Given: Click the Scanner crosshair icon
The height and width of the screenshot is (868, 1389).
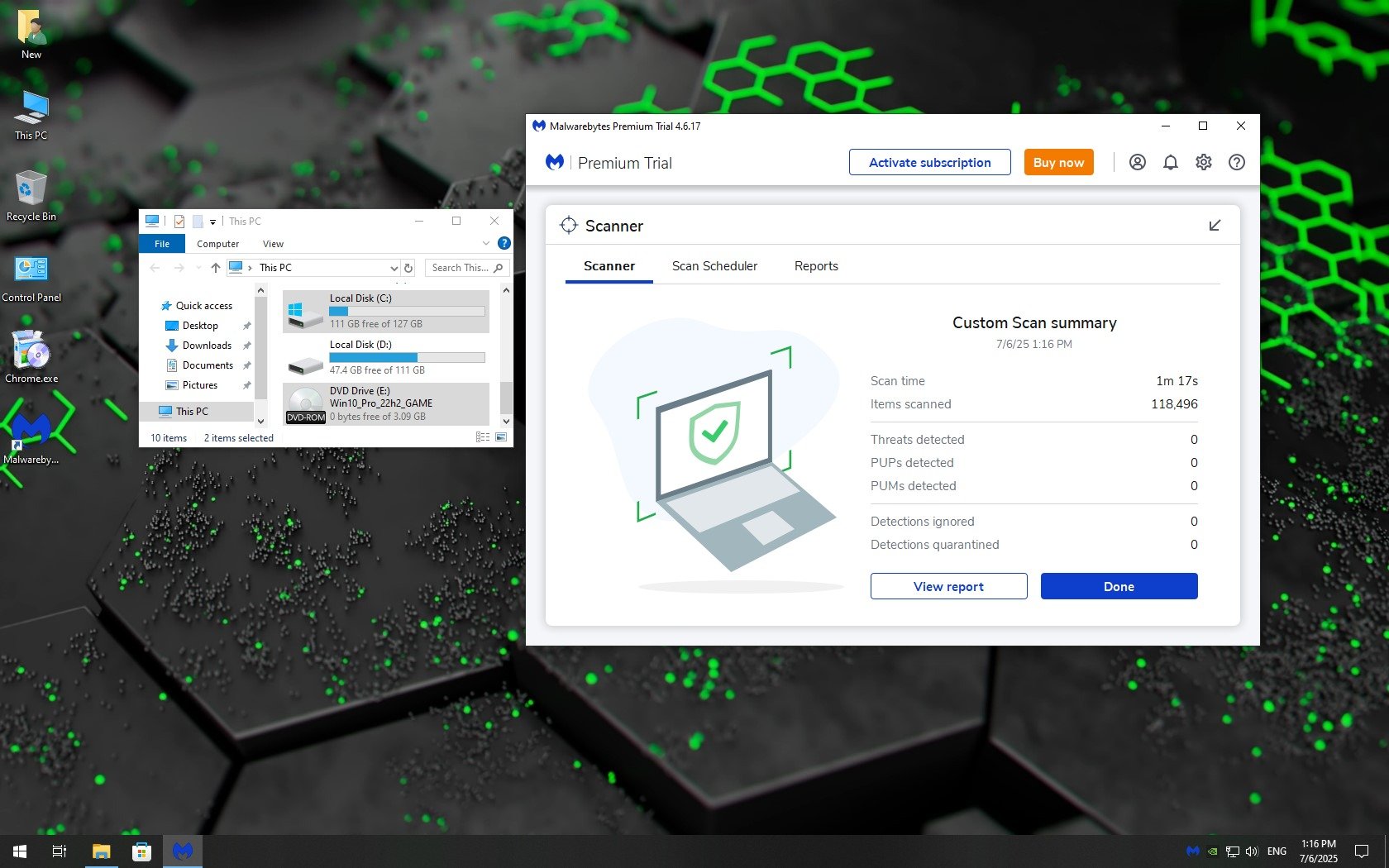Looking at the screenshot, I should [569, 225].
